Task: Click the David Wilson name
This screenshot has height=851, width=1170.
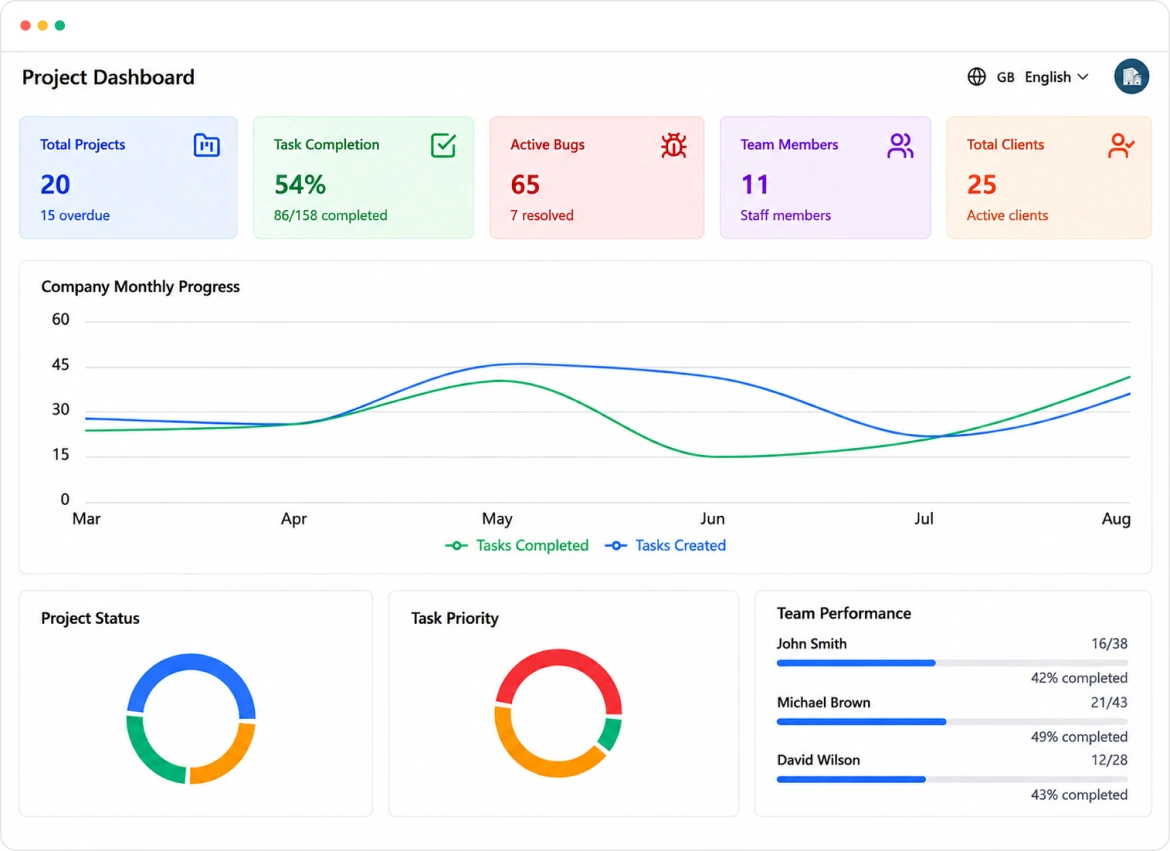Action: pos(819,760)
